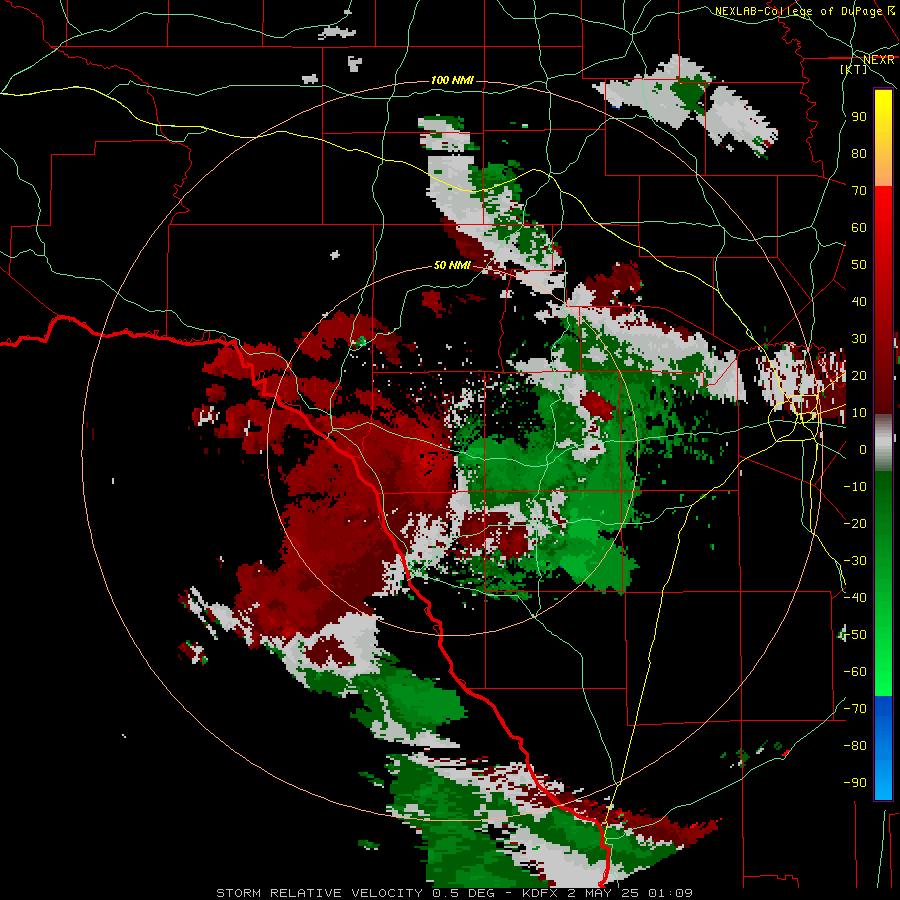Click the Storm Relative Velocity caption text
900x900 pixels.
pyautogui.click(x=454, y=893)
